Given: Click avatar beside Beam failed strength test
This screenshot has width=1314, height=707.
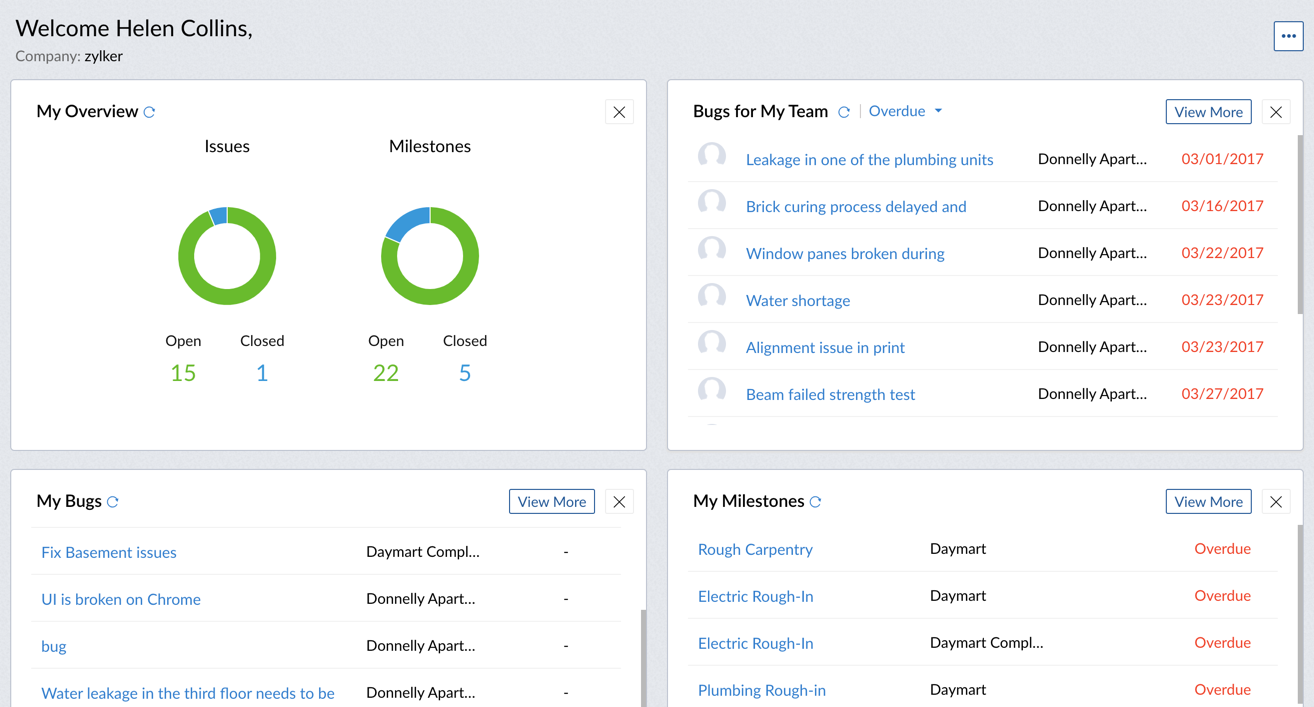Looking at the screenshot, I should pos(712,392).
